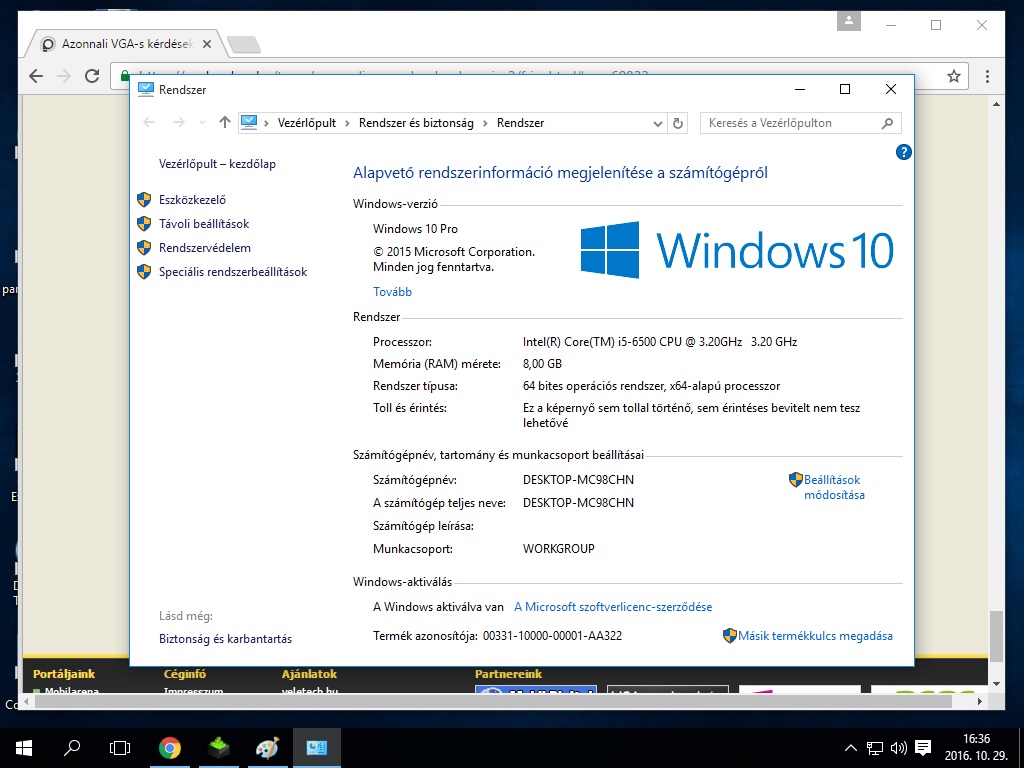The width and height of the screenshot is (1024, 768).
Task: Open recent locations dropdown chevron
Action: point(202,123)
